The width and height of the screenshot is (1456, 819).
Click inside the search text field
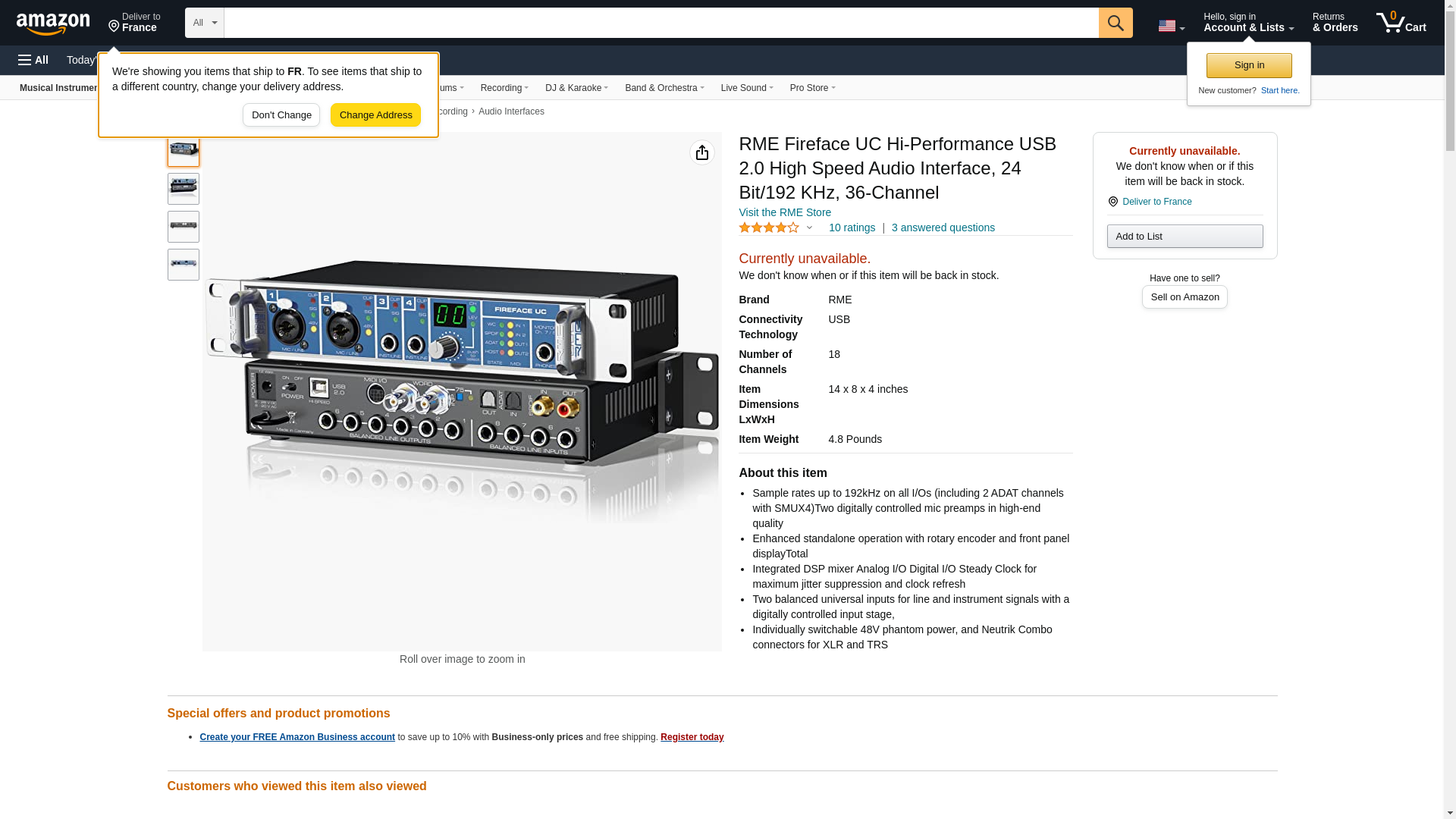click(660, 23)
